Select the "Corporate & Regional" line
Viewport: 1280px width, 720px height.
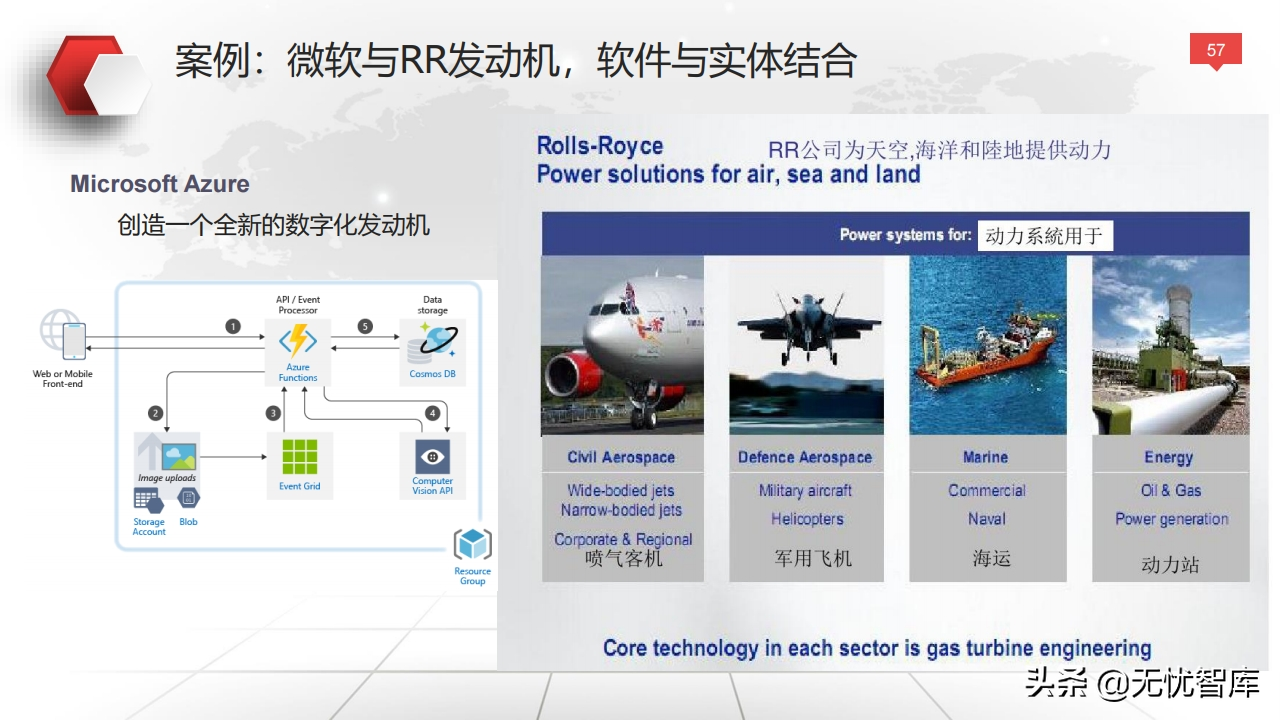pos(623,539)
